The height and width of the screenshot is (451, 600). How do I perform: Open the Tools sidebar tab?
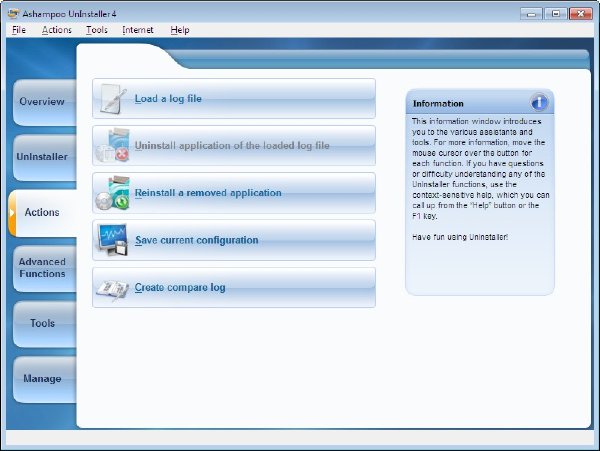[x=44, y=324]
